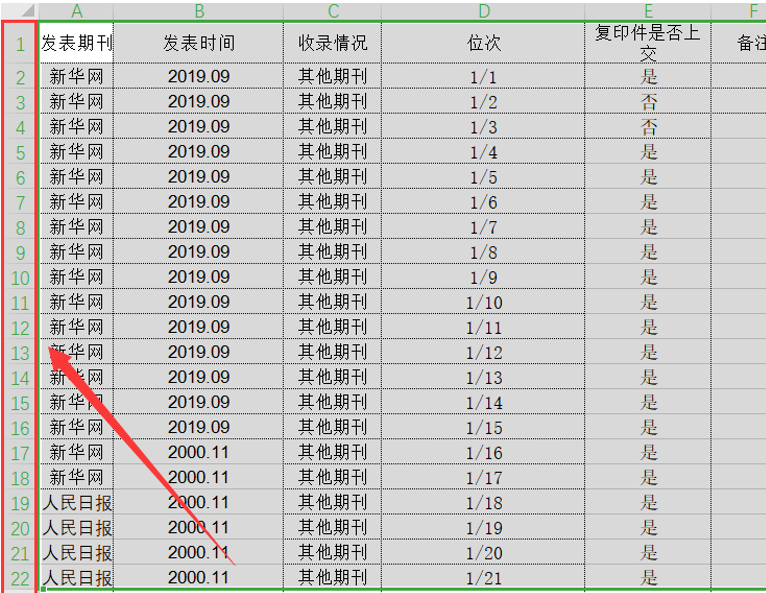Select column B header
Viewport: 766px width, 593px height.
tap(198, 11)
